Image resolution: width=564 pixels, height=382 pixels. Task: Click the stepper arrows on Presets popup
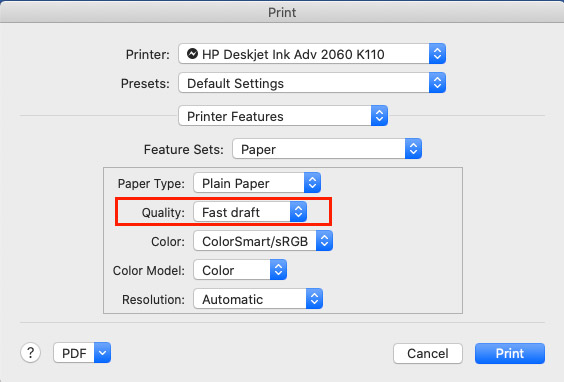(437, 83)
